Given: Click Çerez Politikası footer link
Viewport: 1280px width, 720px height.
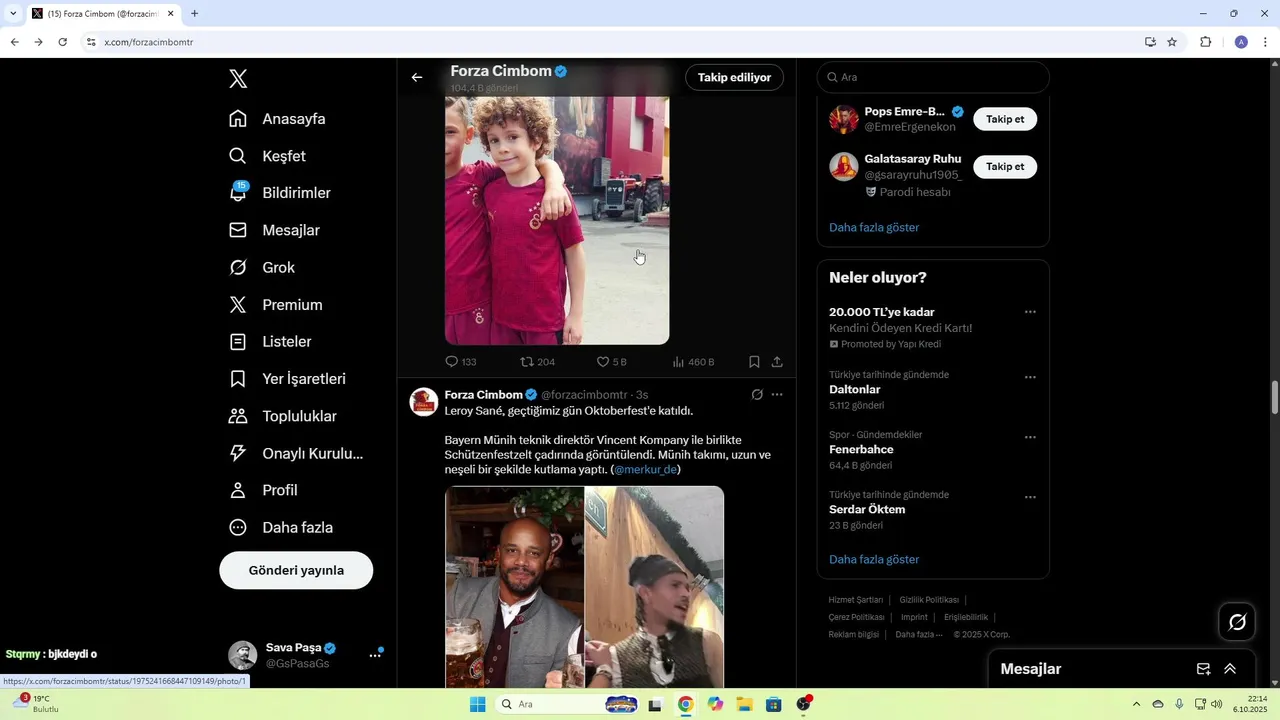Looking at the screenshot, I should pos(856,617).
